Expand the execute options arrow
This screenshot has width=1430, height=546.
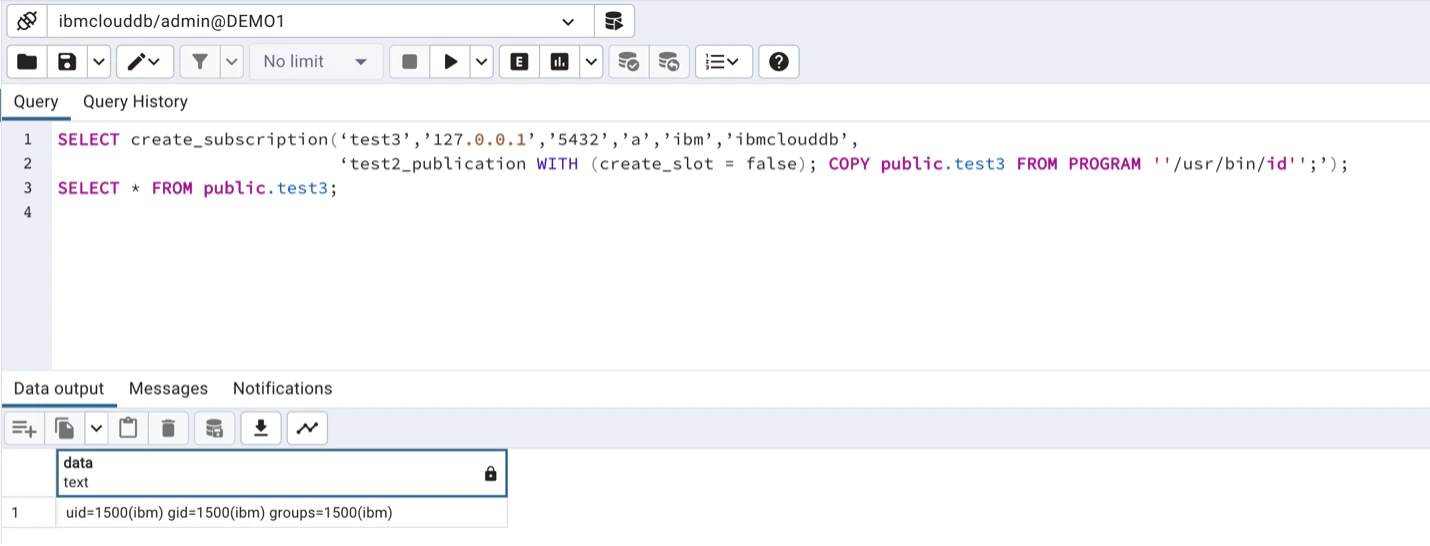click(482, 62)
